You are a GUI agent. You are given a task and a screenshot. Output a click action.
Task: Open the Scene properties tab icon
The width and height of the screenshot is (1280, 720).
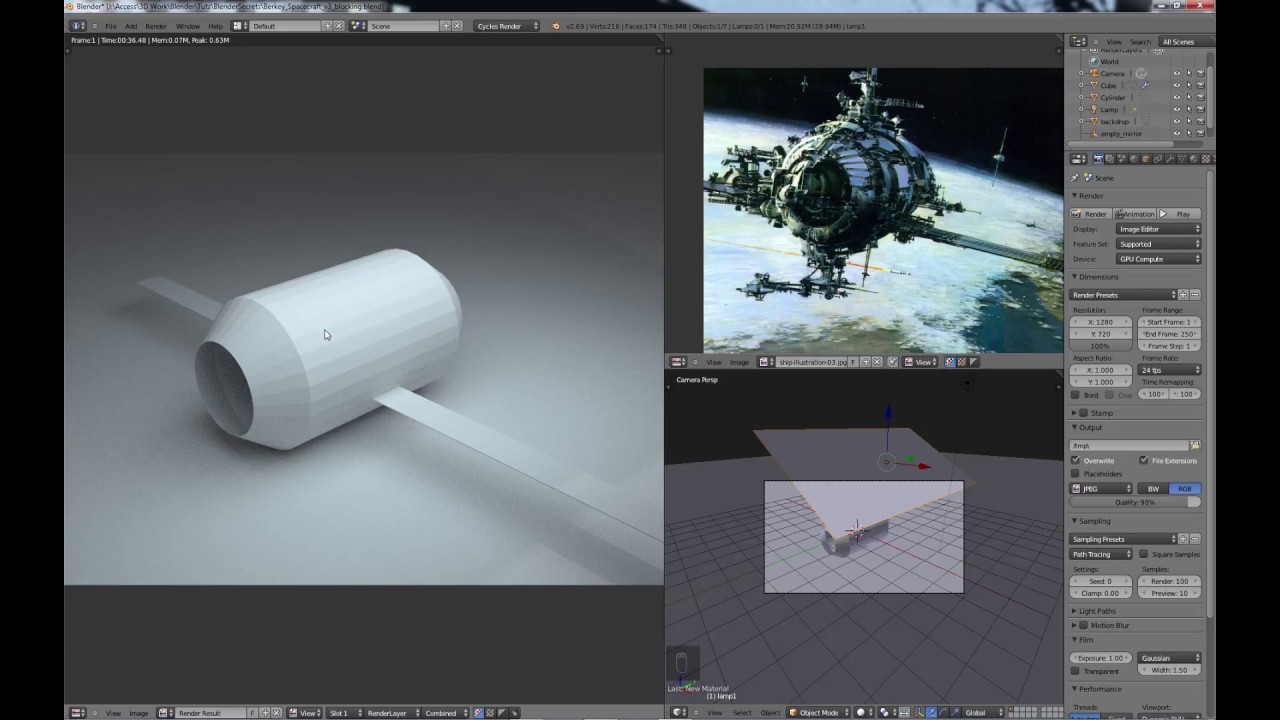[1121, 159]
